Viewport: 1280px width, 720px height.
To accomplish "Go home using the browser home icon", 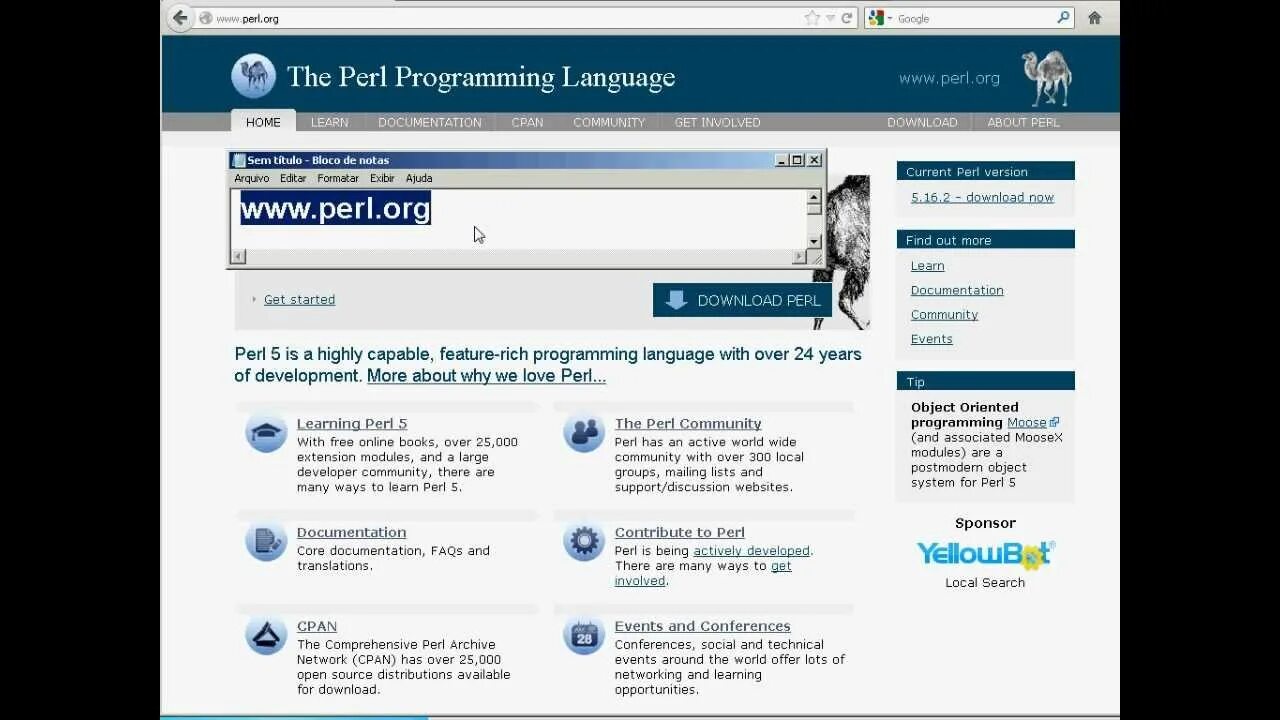I will 1094,17.
